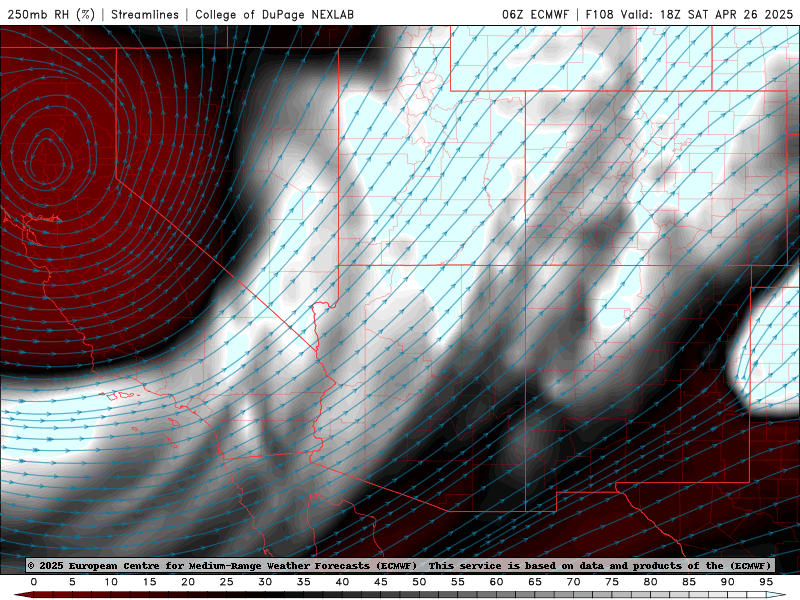Click the ECMWF copyright notice banner
Viewport: 800px width, 600px height.
(x=400, y=565)
